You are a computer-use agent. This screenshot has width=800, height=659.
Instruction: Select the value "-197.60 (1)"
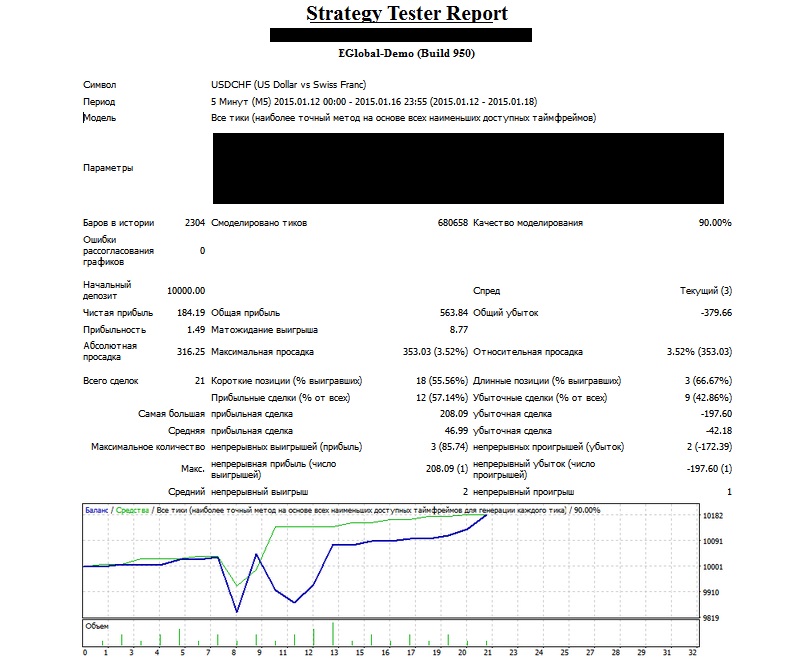710,469
